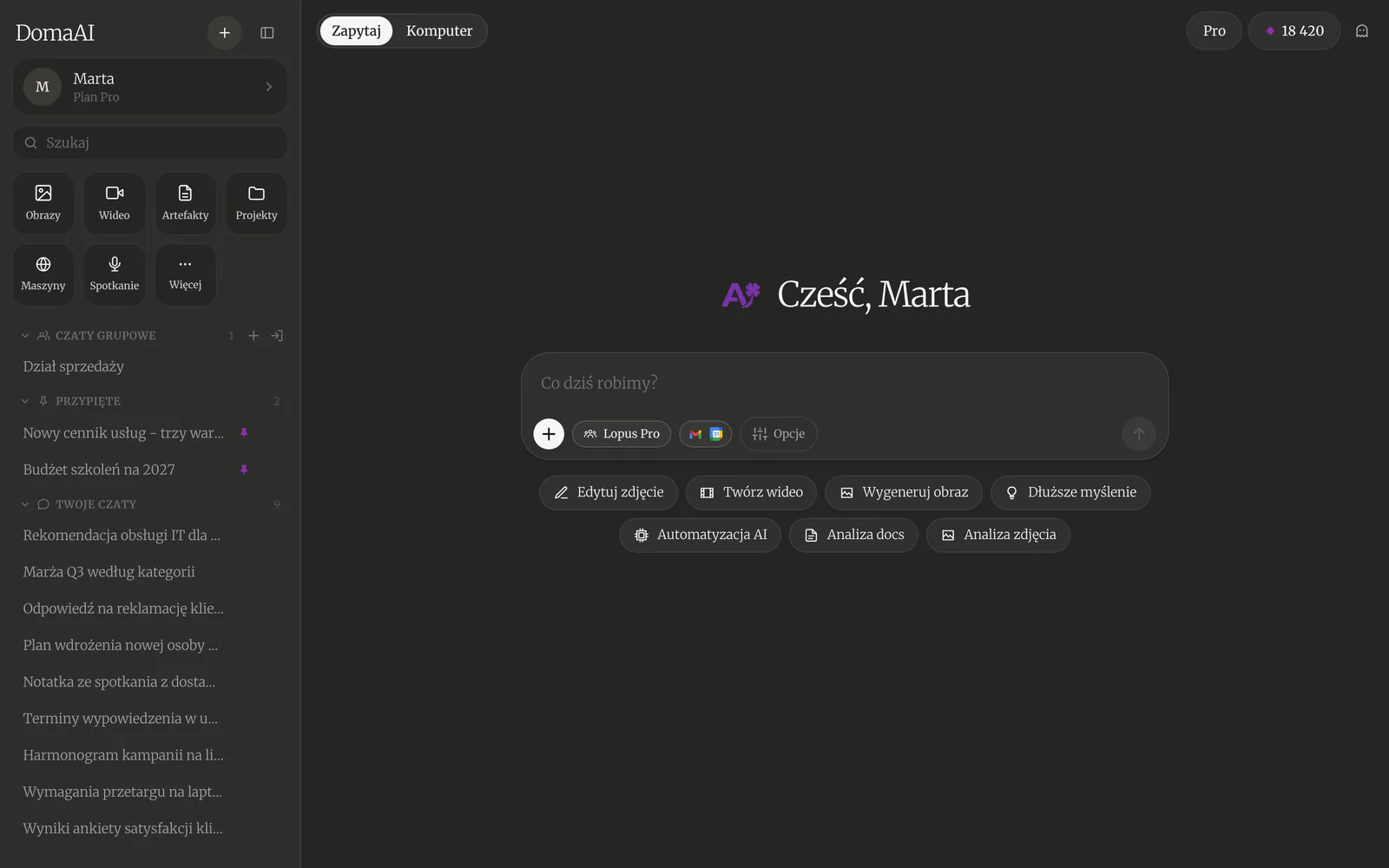Open Marta account profile chevron
This screenshot has height=868, width=1389.
269,87
